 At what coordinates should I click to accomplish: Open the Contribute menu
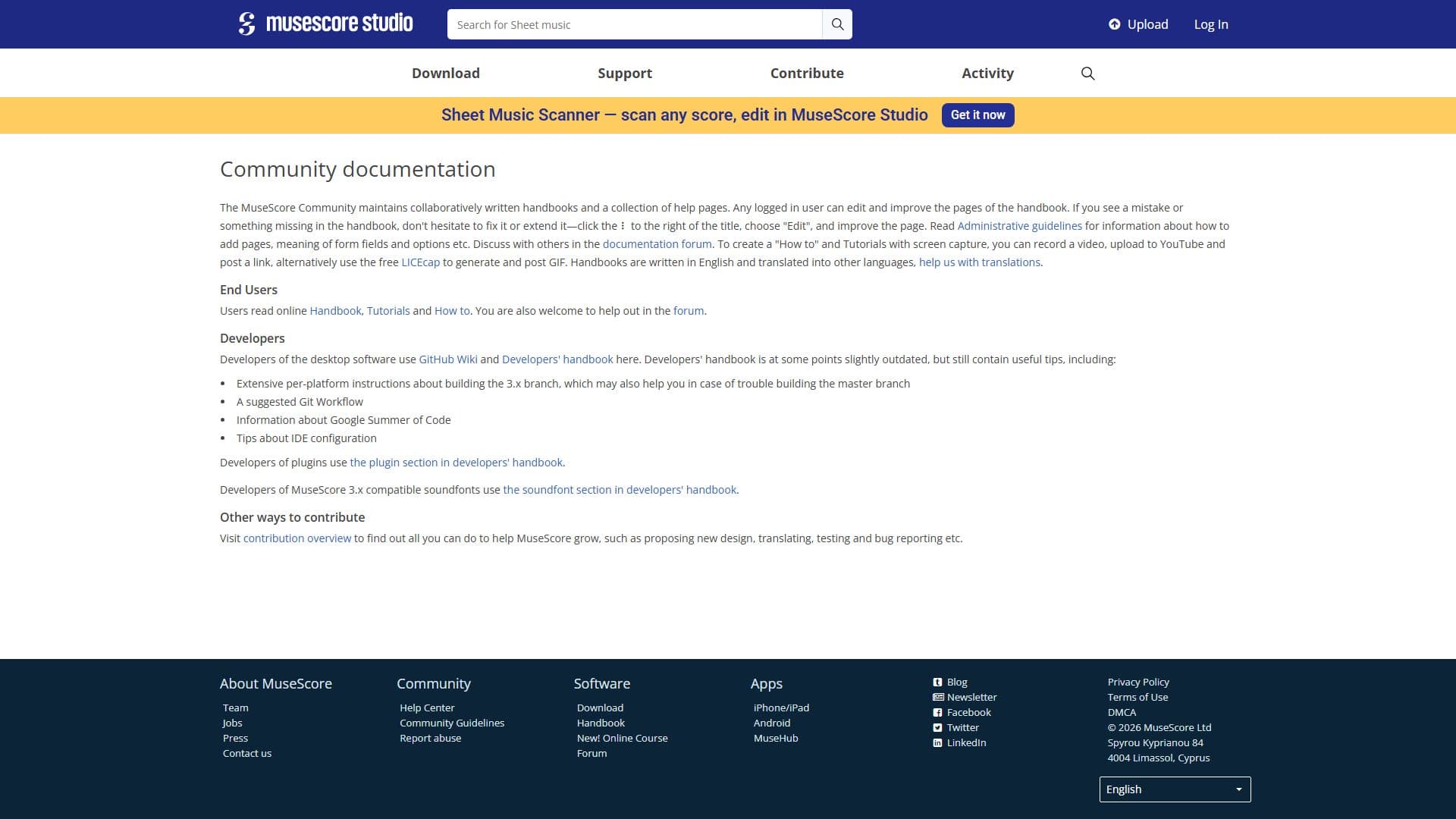(x=807, y=74)
